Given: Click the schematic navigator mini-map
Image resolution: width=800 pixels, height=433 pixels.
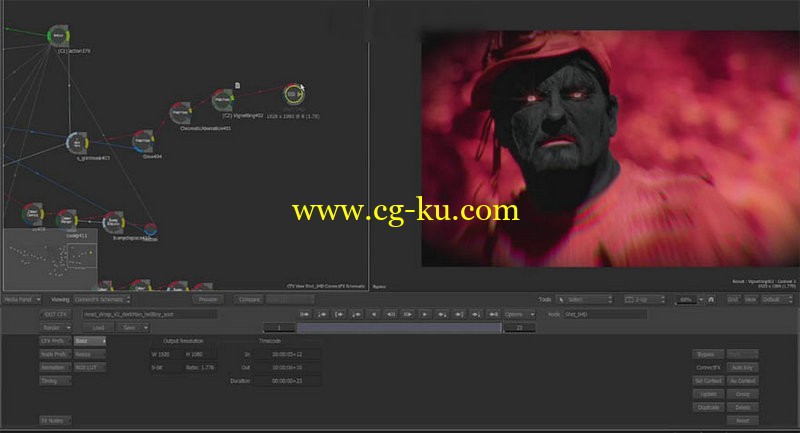Looking at the screenshot, I should click(51, 259).
